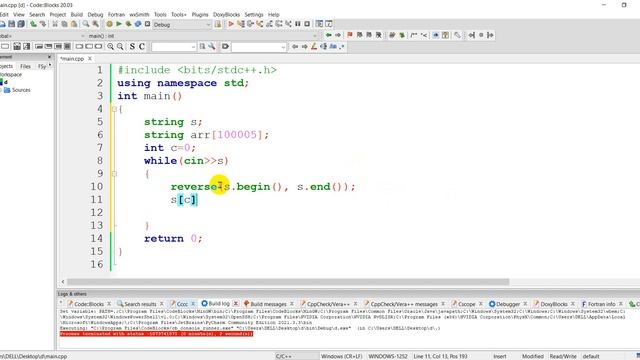Click the red Toggle bookmark flag icon
This screenshot has height=360, width=640.
[x=350, y=35]
